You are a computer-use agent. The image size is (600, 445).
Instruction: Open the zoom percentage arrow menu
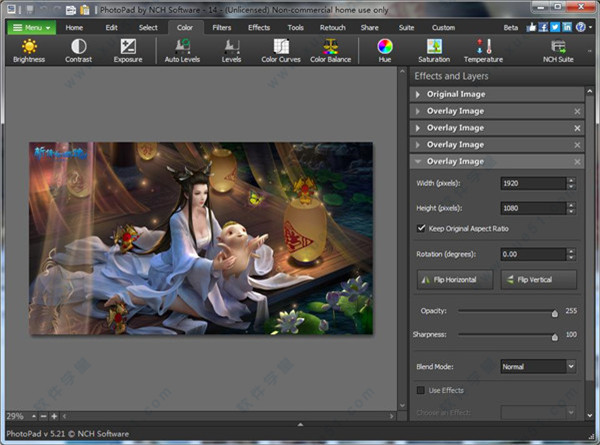click(34, 416)
